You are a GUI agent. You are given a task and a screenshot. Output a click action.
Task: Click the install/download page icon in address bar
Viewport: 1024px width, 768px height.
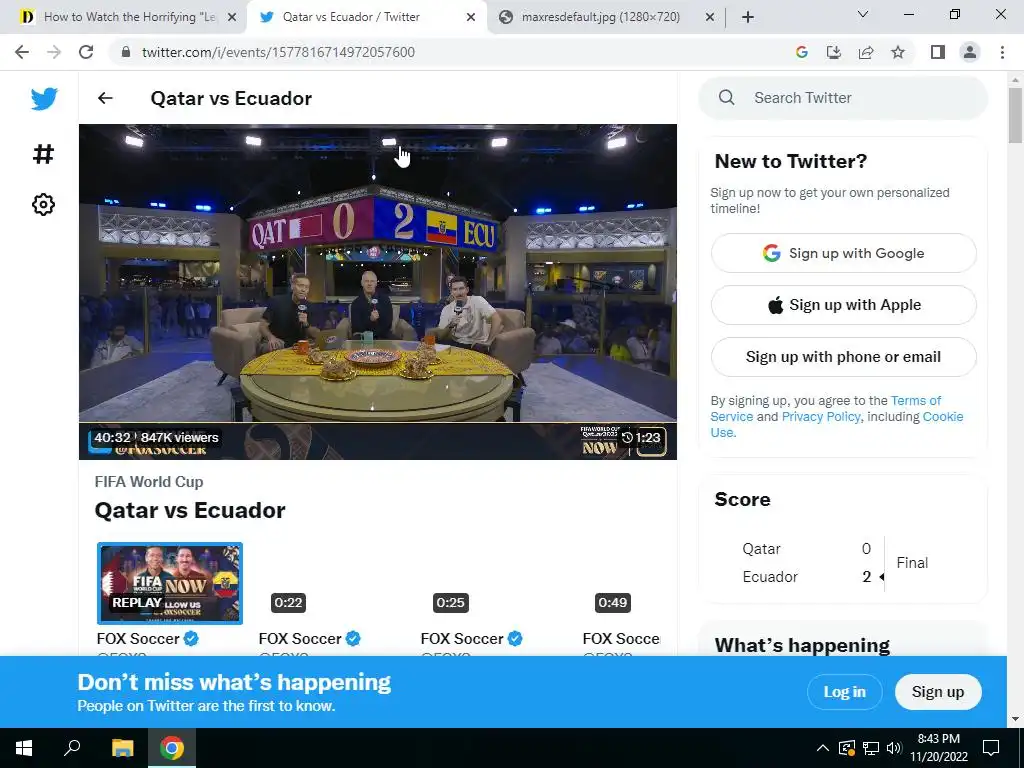834,52
